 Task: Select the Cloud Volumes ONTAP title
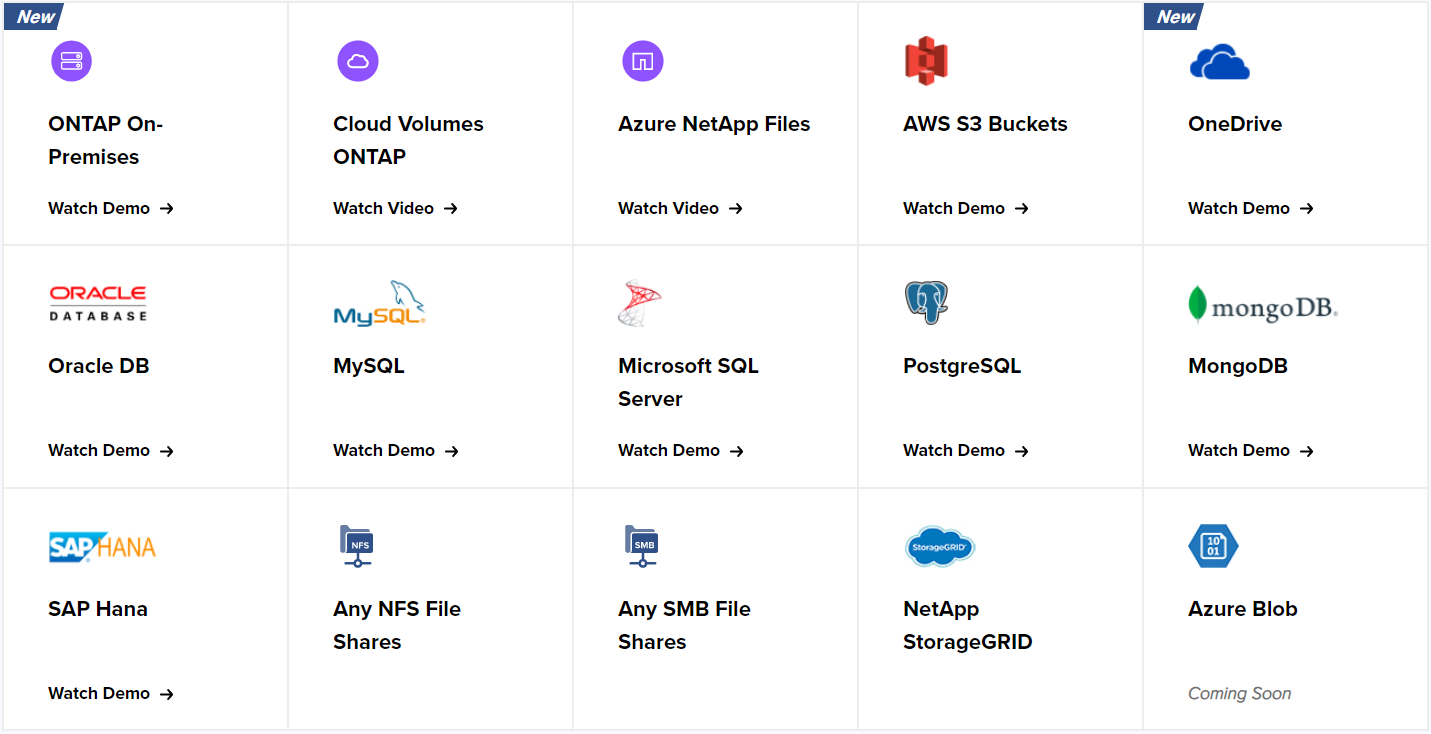(408, 140)
